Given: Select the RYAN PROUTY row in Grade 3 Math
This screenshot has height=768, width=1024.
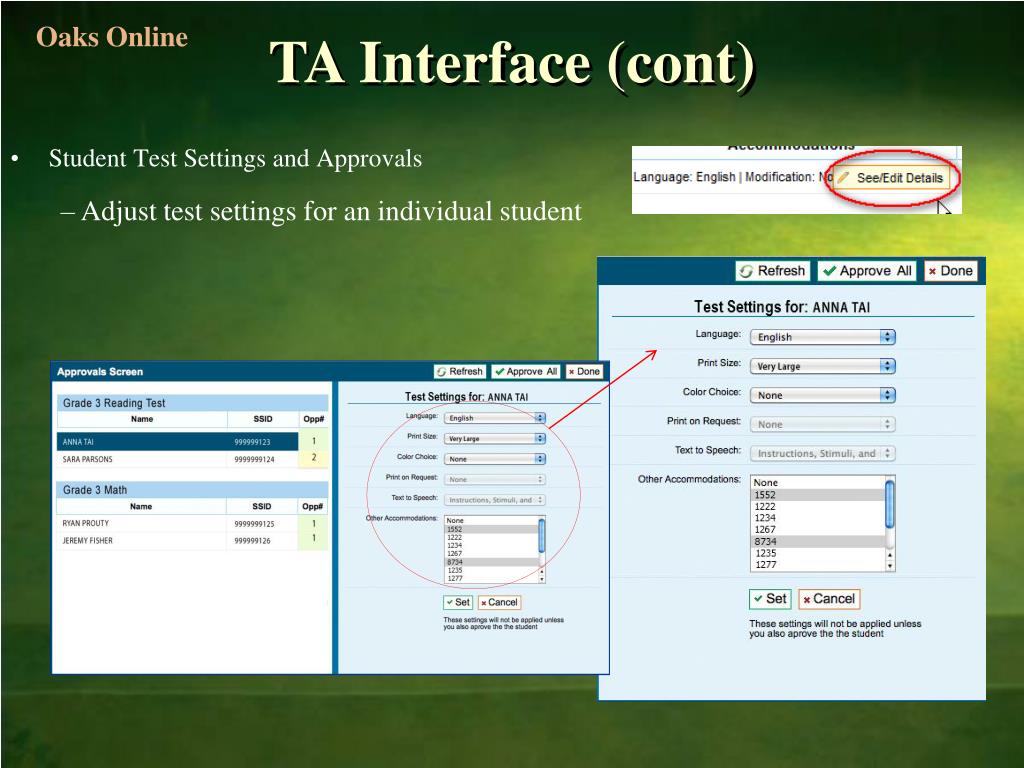Looking at the screenshot, I should point(177,523).
